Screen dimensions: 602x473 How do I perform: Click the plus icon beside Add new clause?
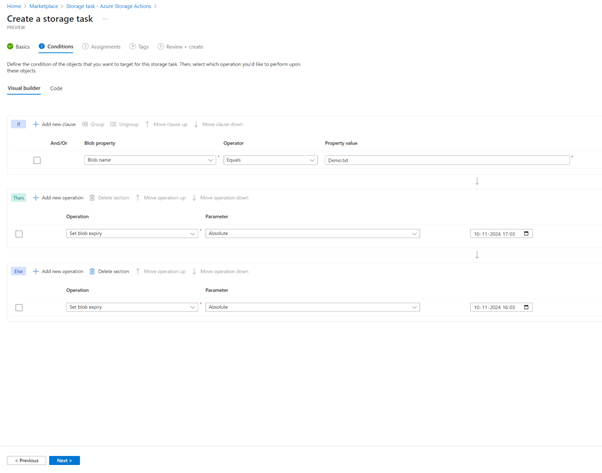pyautogui.click(x=36, y=124)
